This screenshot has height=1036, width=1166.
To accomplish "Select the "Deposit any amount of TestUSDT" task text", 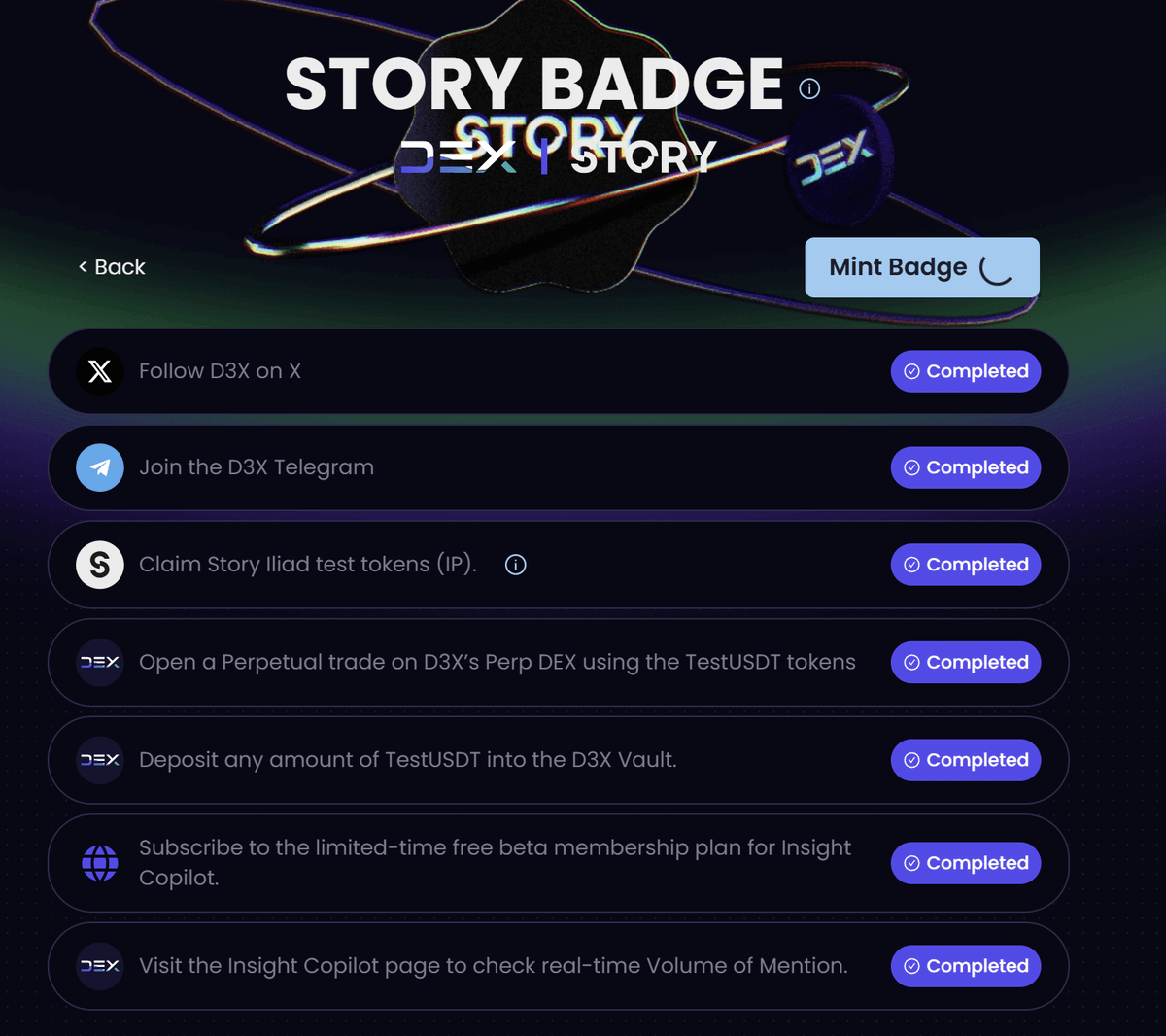I will 407,760.
